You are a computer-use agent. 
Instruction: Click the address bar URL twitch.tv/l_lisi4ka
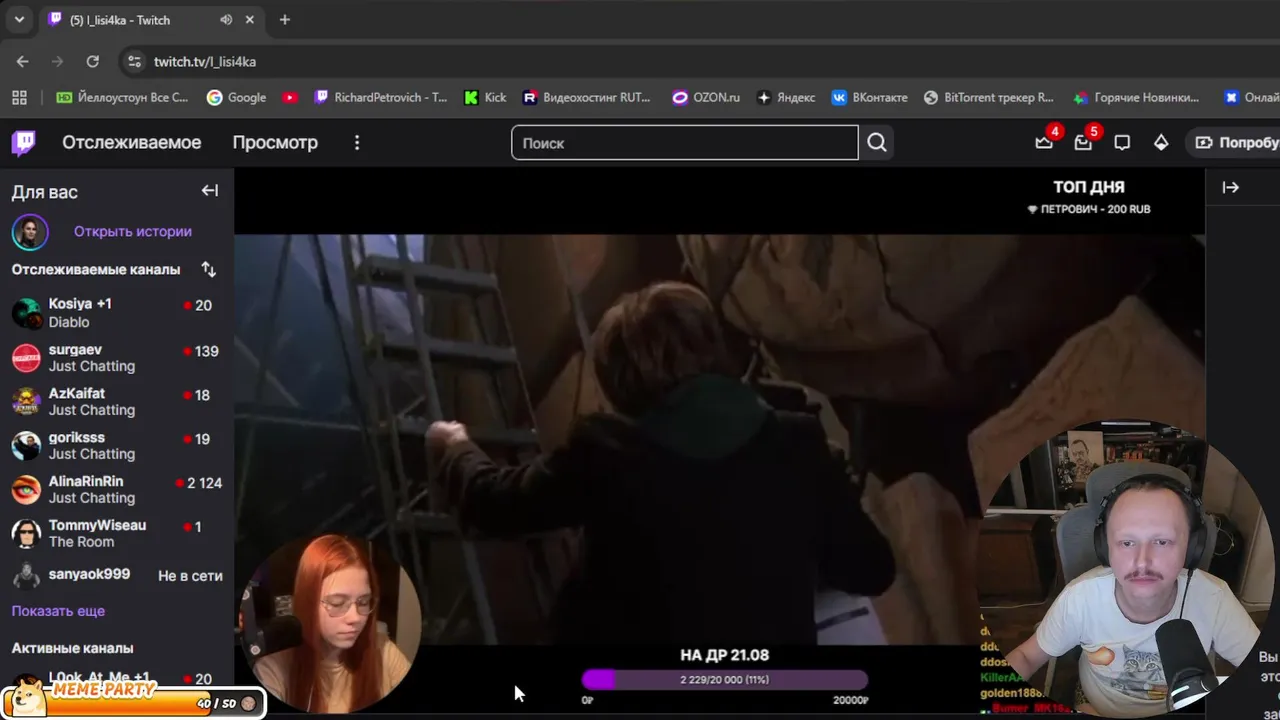(x=205, y=62)
